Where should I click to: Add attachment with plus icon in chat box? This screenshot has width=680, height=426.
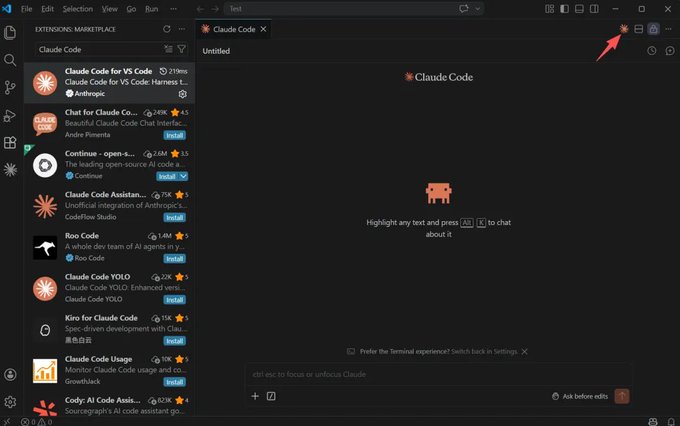tap(255, 396)
